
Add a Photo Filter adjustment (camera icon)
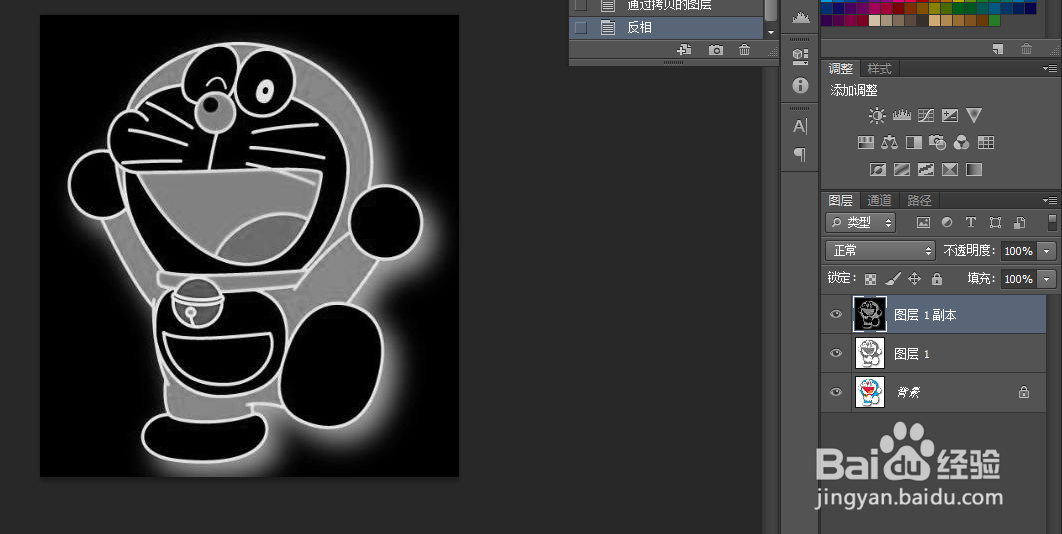937,142
